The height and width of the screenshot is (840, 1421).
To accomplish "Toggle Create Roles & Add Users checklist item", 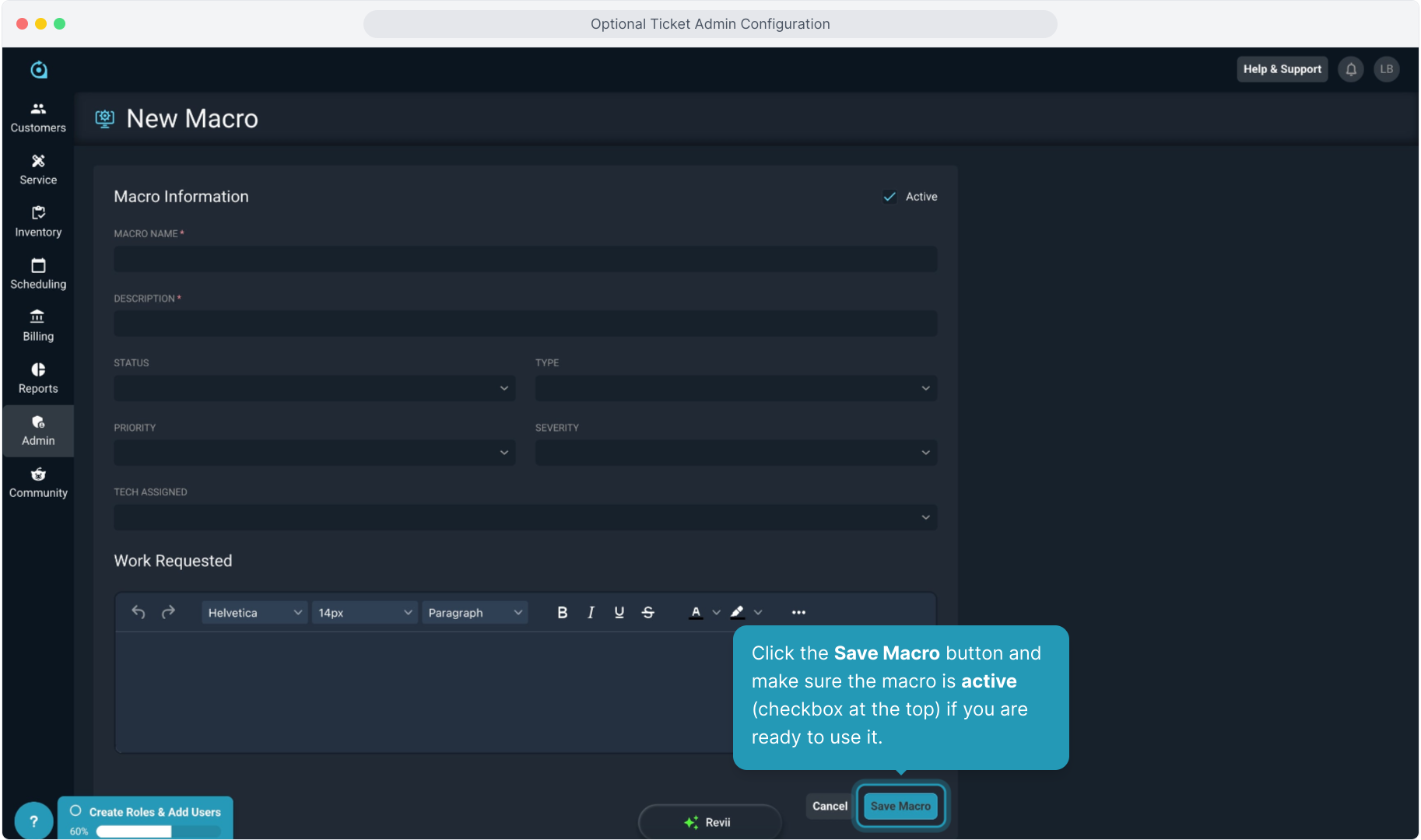I will click(x=76, y=811).
